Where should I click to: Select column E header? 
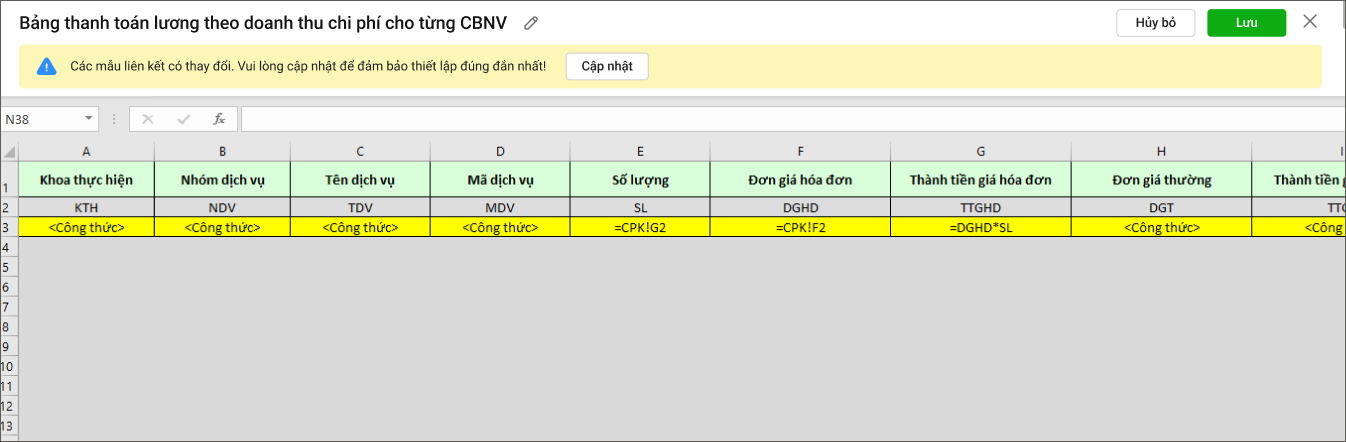[640, 151]
